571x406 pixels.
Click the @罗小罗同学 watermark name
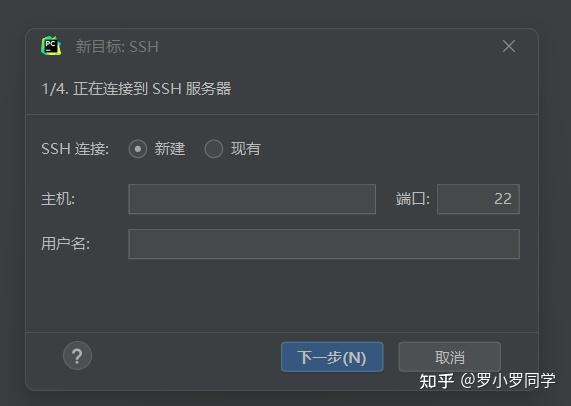[x=508, y=381]
